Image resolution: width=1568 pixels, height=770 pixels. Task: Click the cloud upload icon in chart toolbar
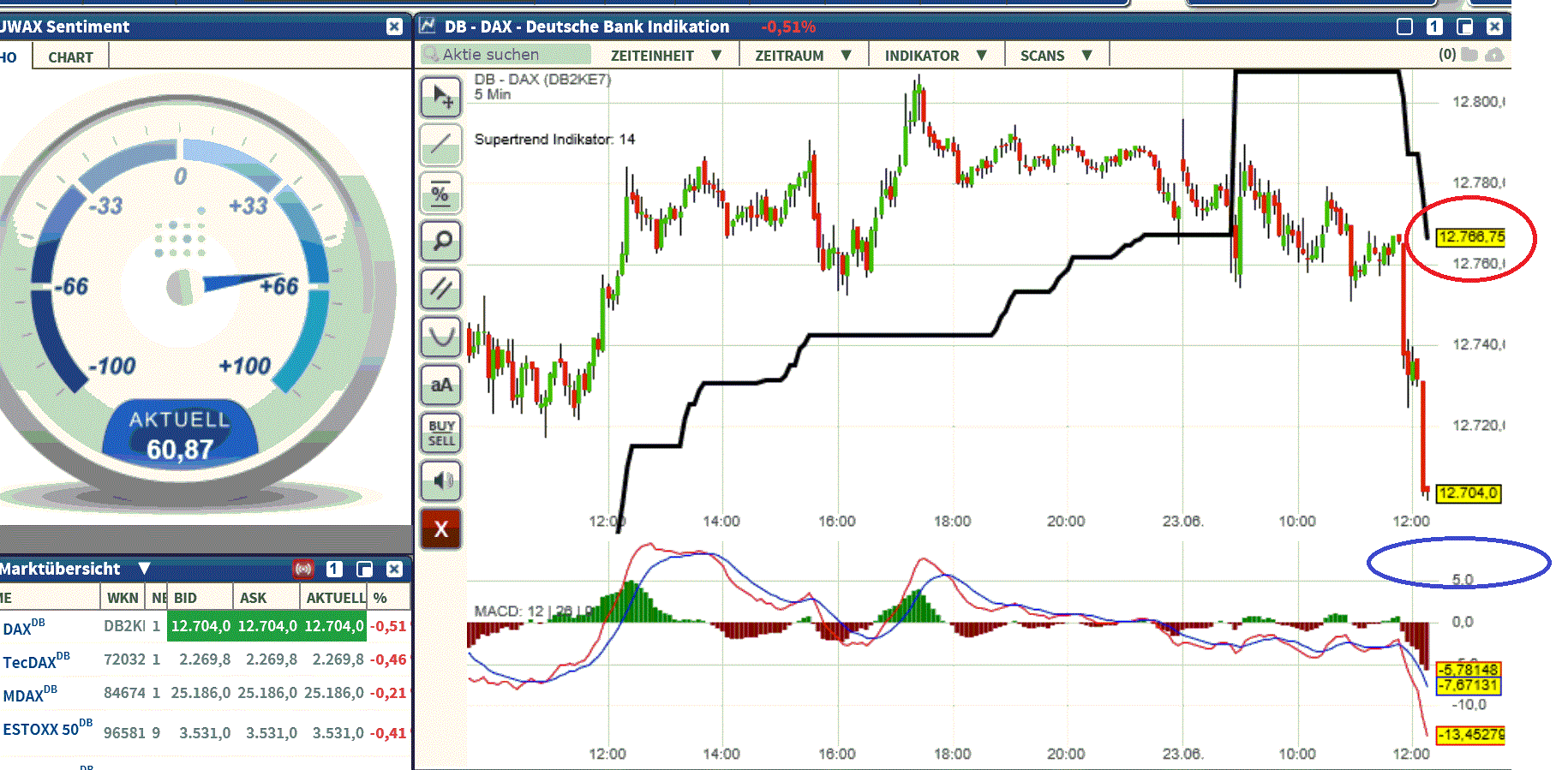(x=1494, y=55)
